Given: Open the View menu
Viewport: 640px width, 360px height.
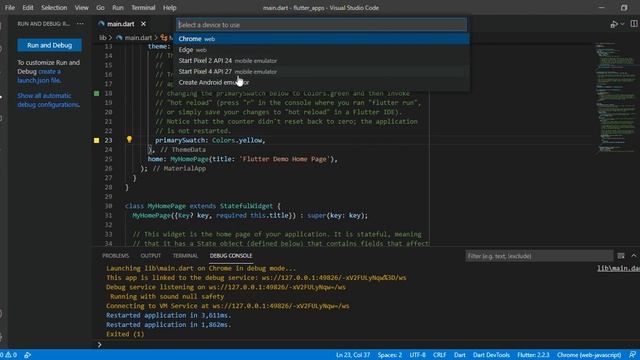Looking at the screenshot, I should (82, 8).
